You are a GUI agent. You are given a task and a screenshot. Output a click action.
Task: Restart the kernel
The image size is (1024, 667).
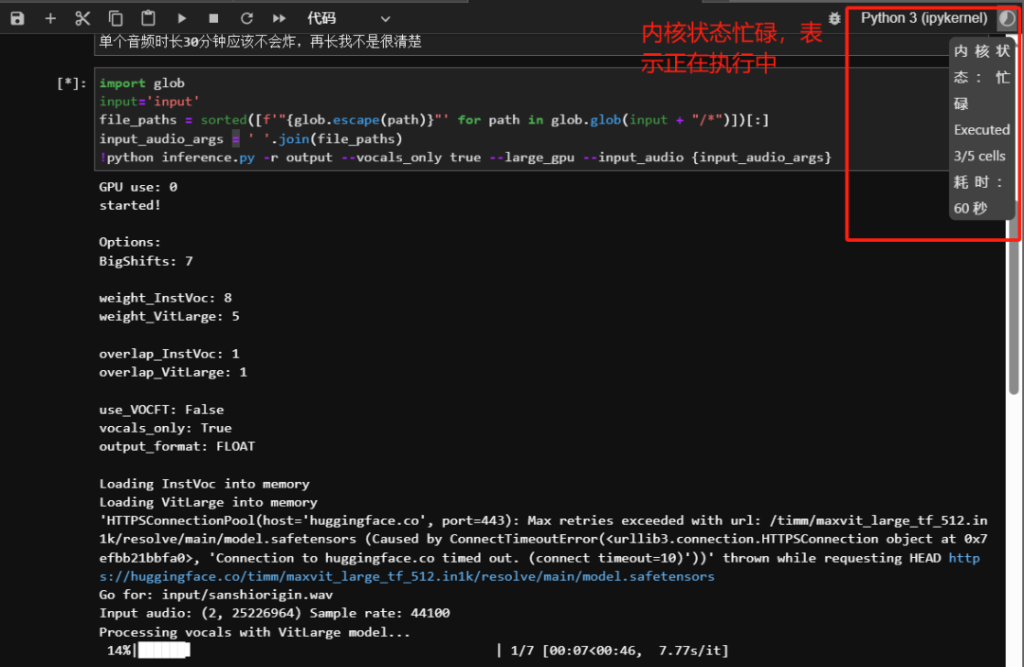[246, 18]
